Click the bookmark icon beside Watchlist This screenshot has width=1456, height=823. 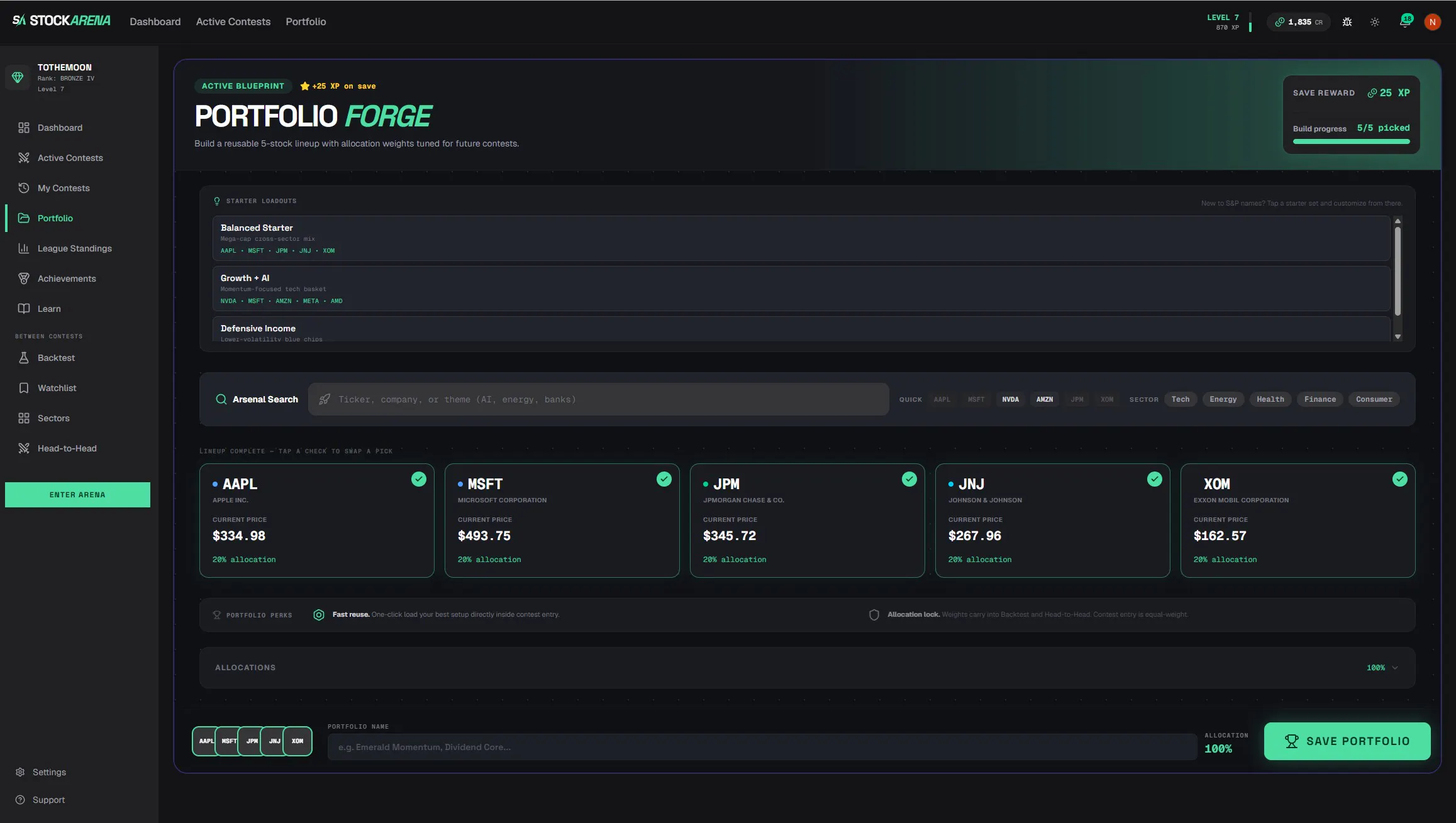tap(24, 388)
